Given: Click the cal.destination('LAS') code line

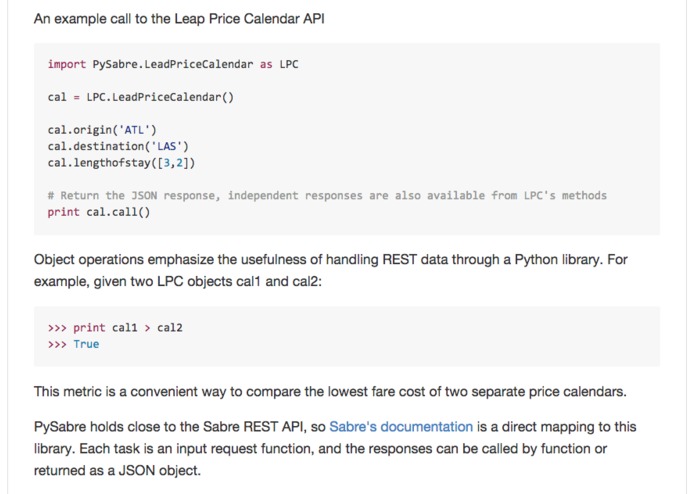Looking at the screenshot, I should pyautogui.click(x=111, y=146).
